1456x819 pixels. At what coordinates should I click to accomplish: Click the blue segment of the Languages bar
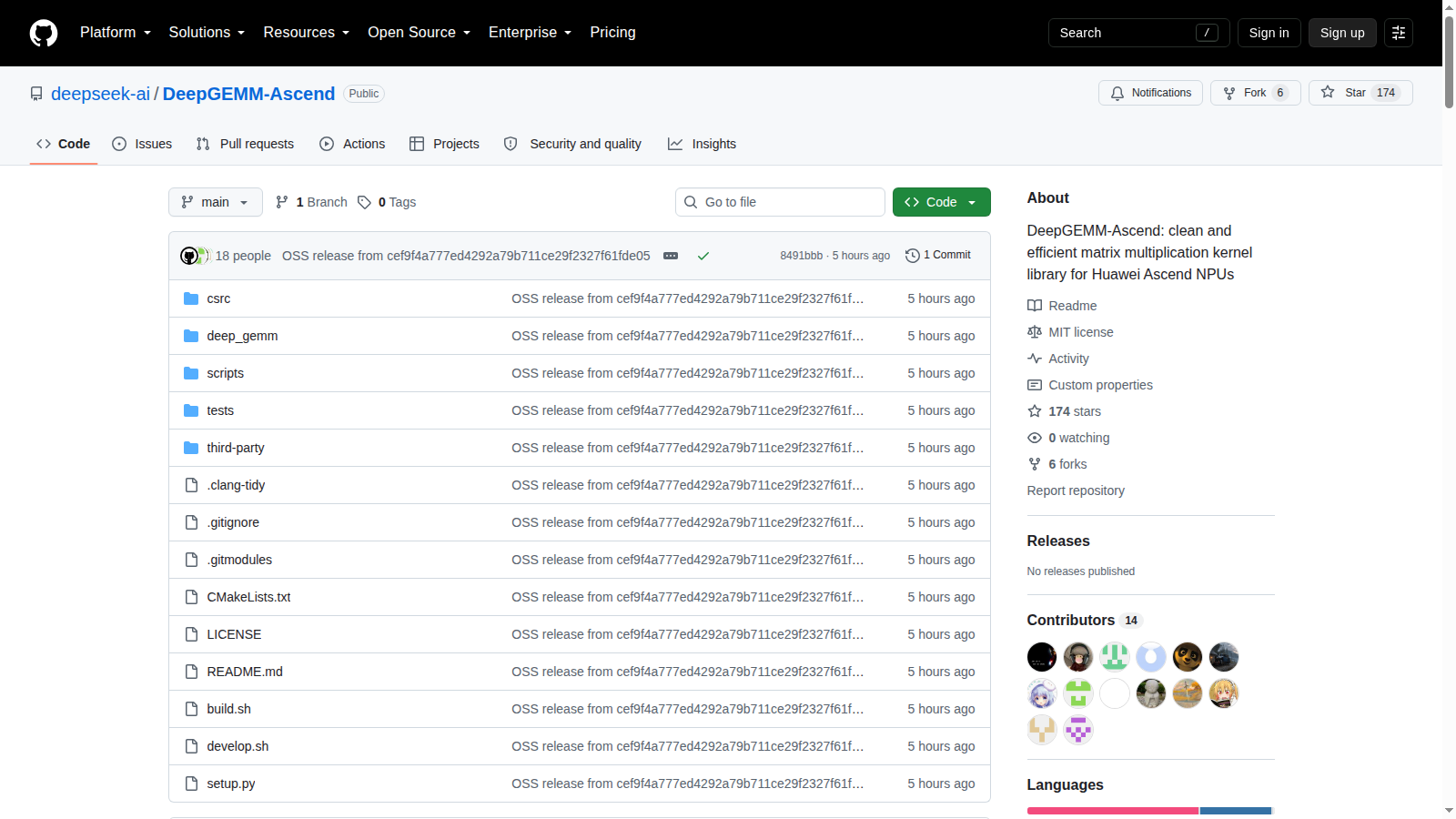(x=1236, y=811)
